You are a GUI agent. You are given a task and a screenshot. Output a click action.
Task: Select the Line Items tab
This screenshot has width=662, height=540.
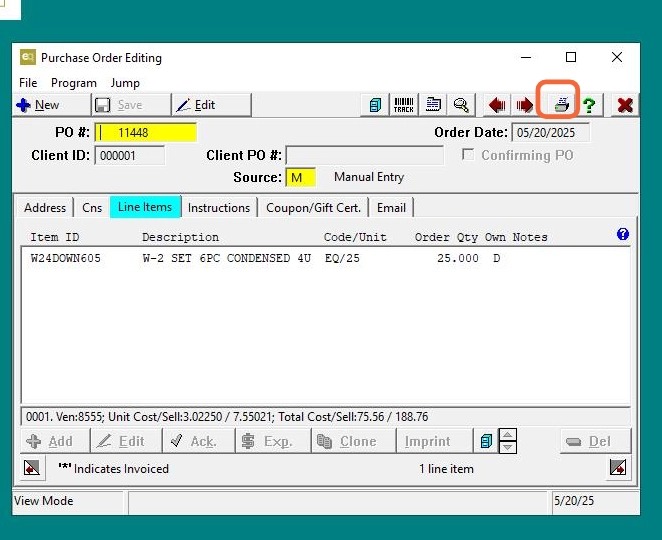point(145,207)
